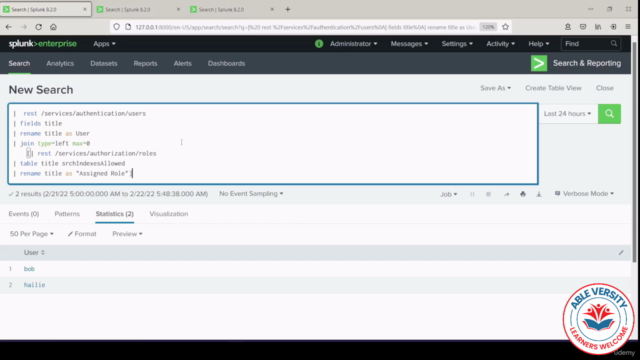Select the Statistics (2) tab
Screen dimensions: 640x360
pyautogui.click(x=115, y=214)
